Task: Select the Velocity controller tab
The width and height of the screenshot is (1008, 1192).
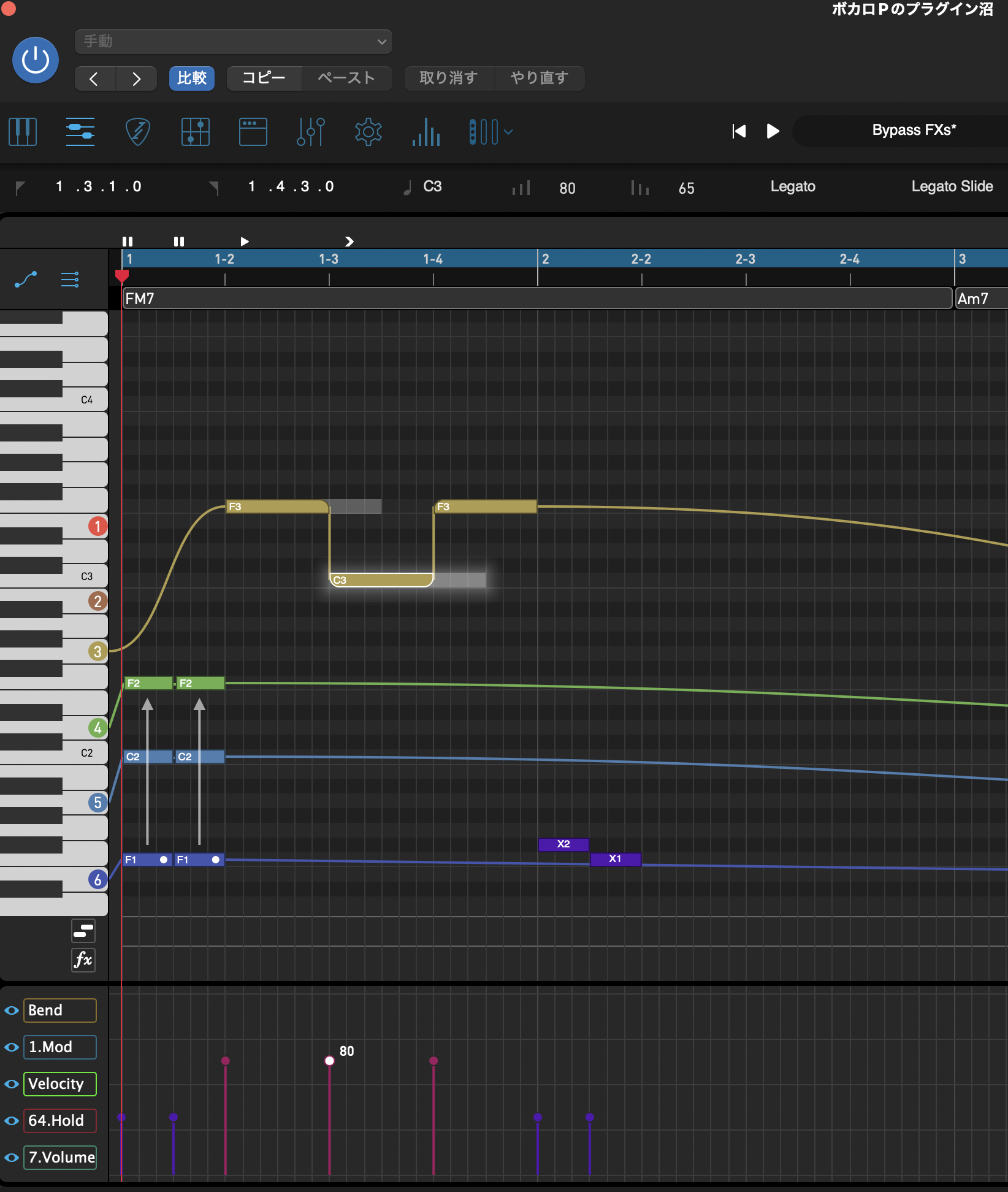Action: click(x=60, y=1084)
